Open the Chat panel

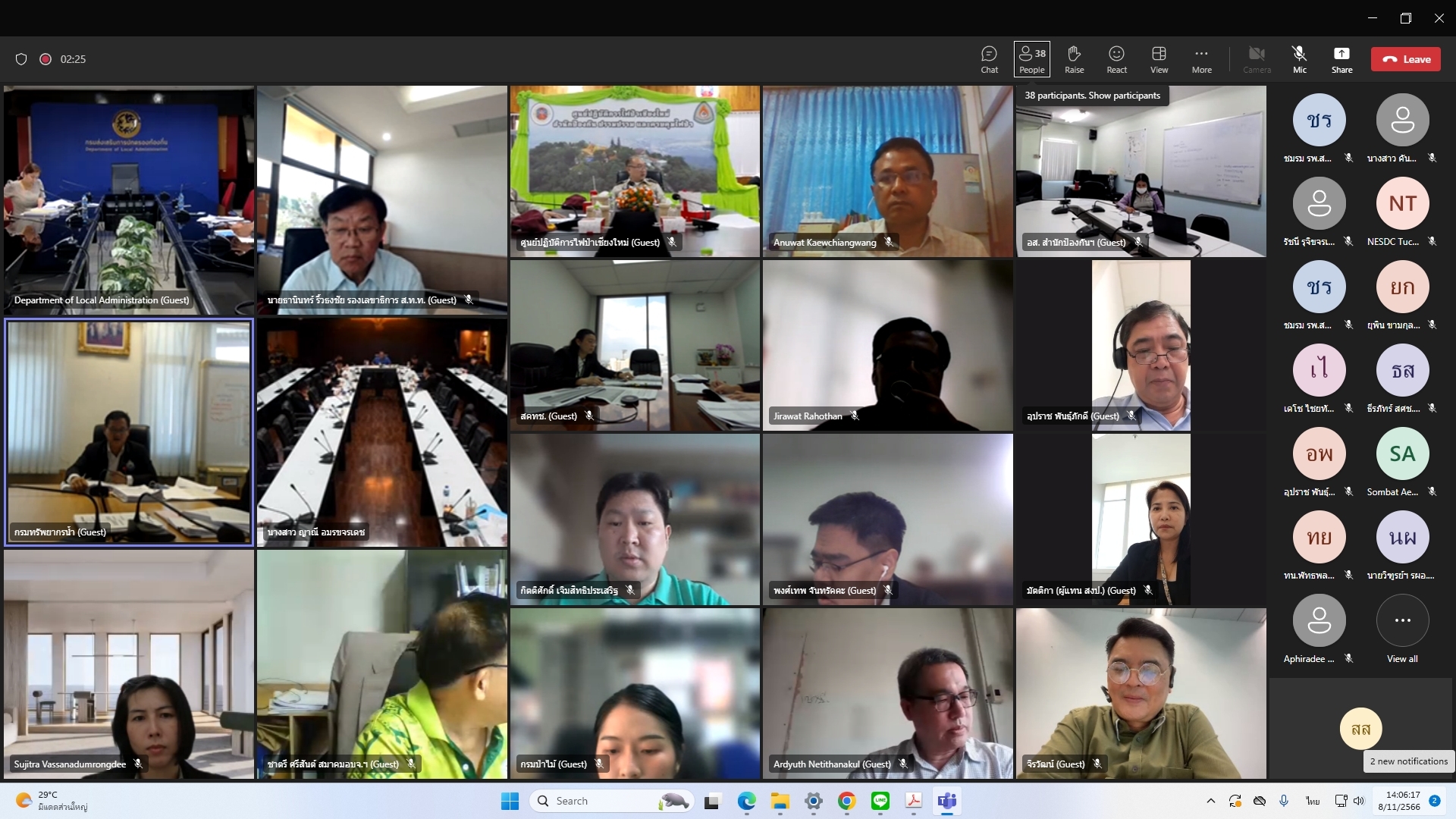click(989, 59)
